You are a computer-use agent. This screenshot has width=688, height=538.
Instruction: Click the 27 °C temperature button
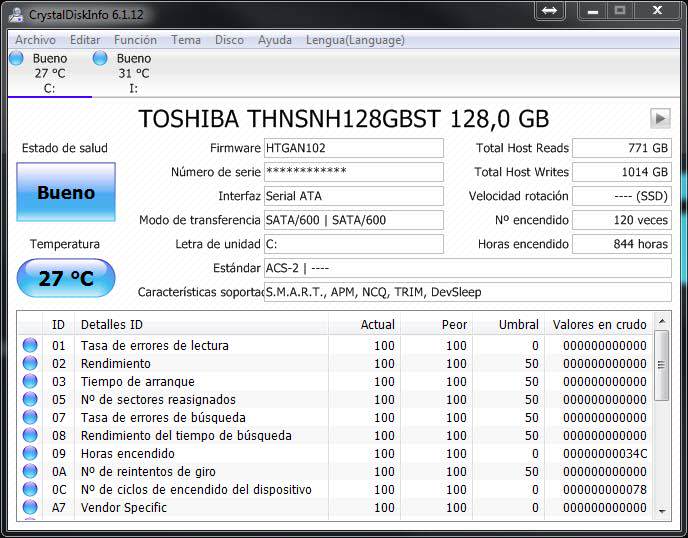click(x=66, y=278)
